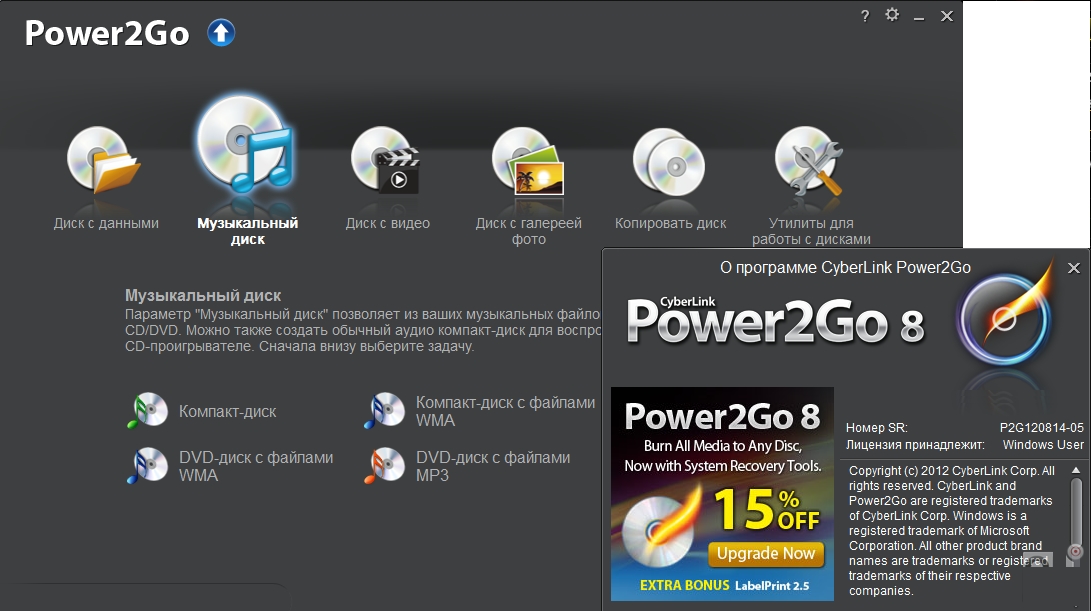
Task: Minimize the Power2Go window
Action: click(x=919, y=18)
